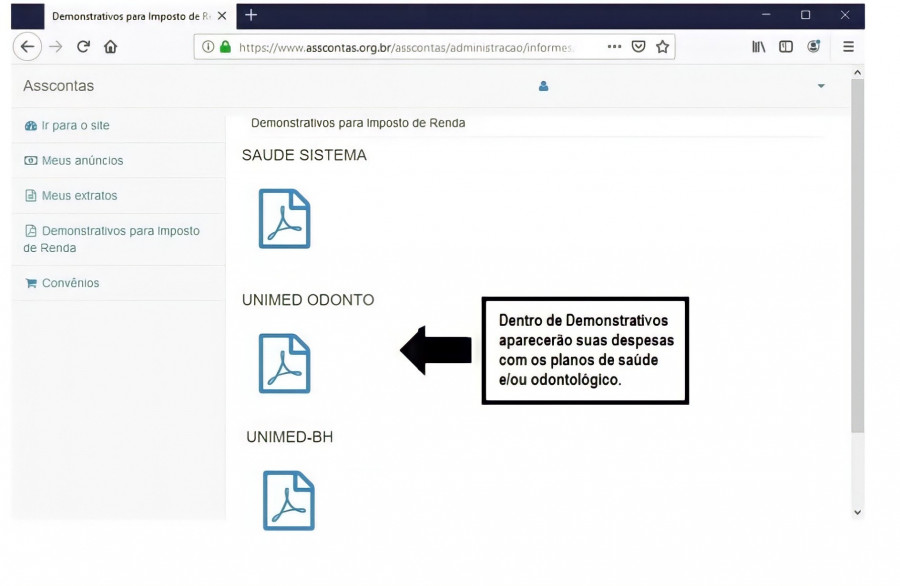Expand the user dropdown arrow in header
The height and width of the screenshot is (586, 900).
click(x=821, y=86)
